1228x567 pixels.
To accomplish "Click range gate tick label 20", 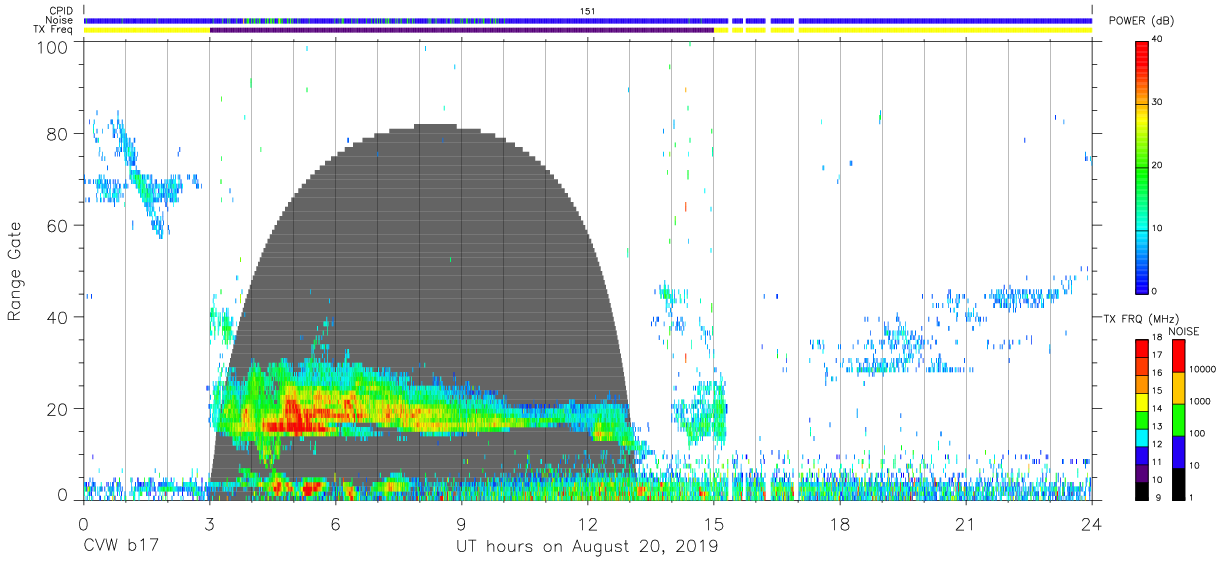I will coord(59,408).
